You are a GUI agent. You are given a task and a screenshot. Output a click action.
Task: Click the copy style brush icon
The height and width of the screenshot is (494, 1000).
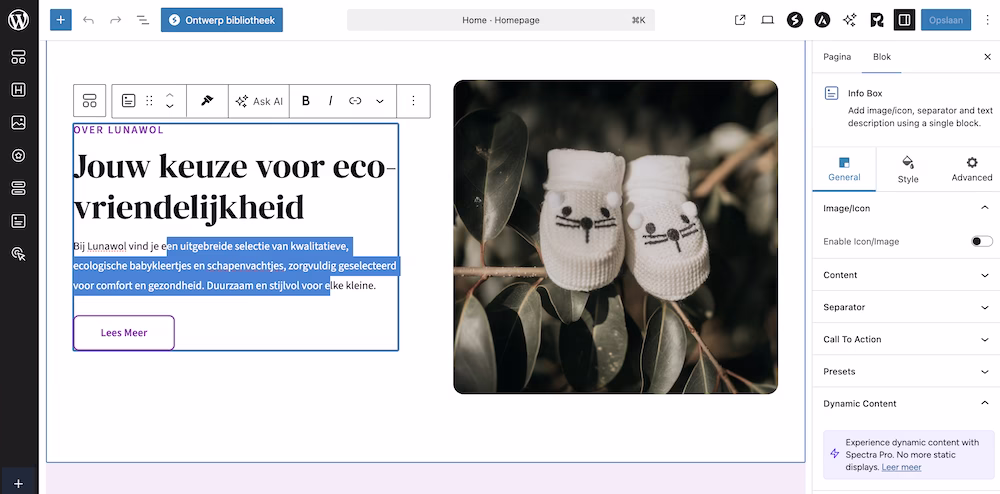(x=207, y=101)
